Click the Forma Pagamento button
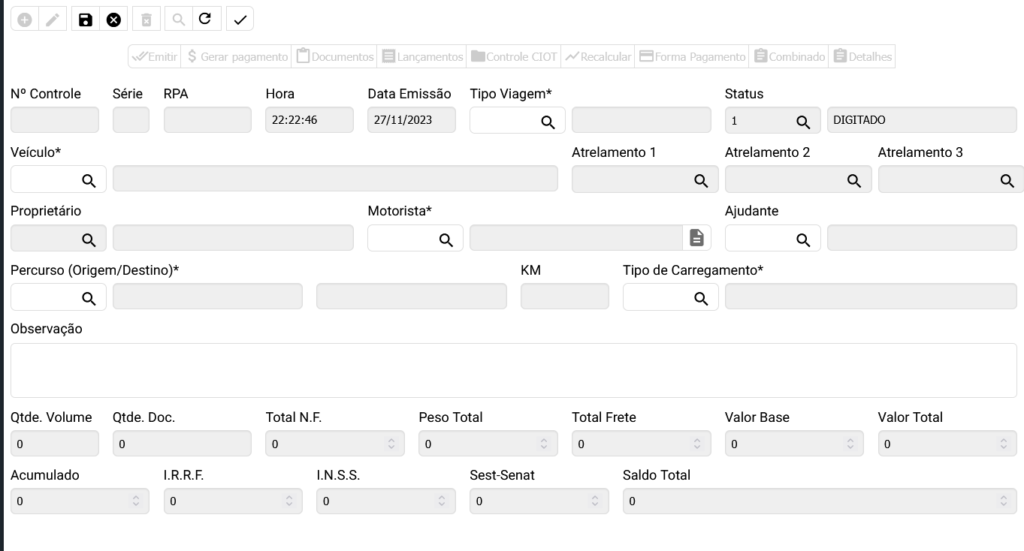 point(692,57)
